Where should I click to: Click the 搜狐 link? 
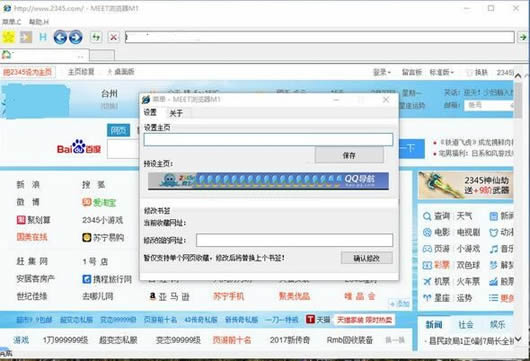(x=94, y=185)
